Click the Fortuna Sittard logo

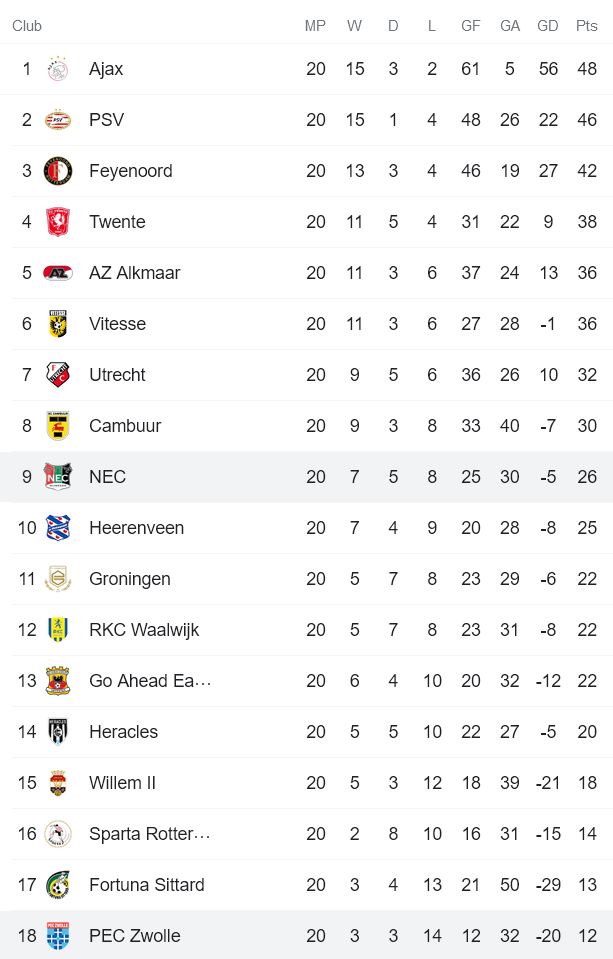click(x=58, y=885)
